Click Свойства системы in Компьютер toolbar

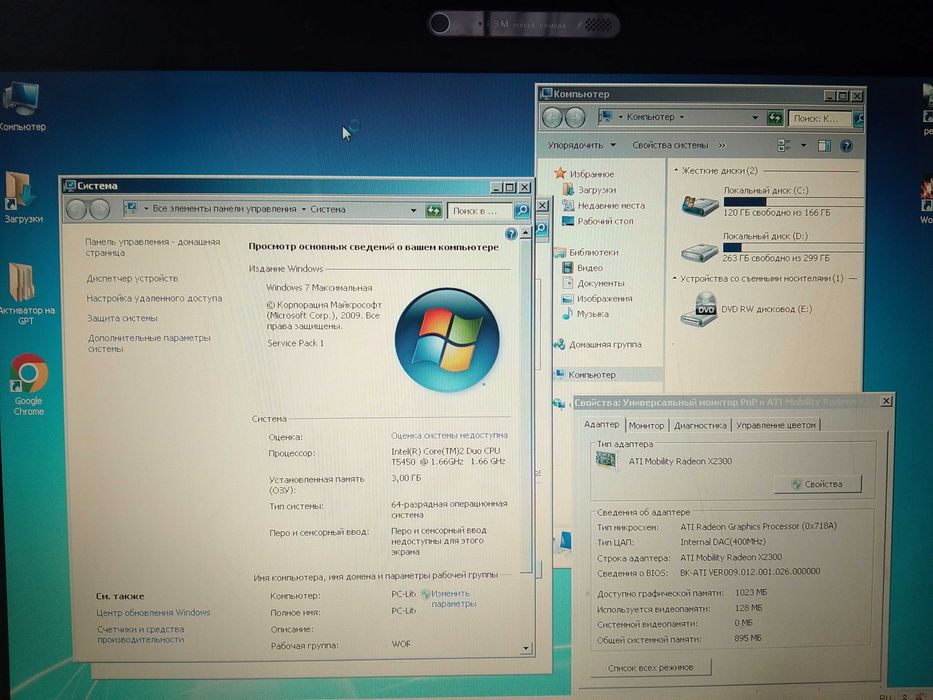click(x=670, y=145)
